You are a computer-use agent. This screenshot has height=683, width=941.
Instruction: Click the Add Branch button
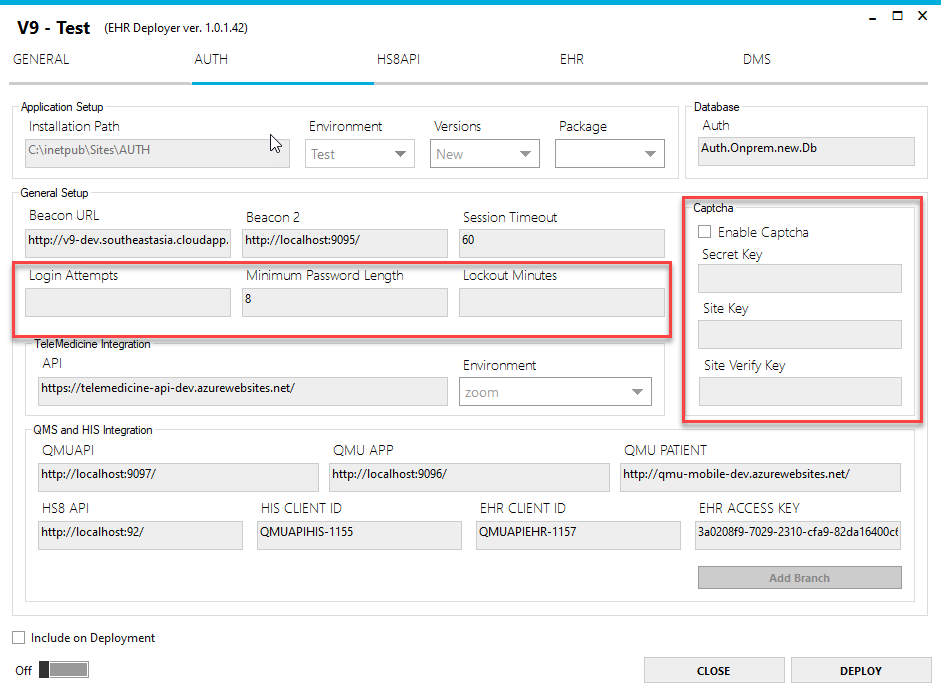799,578
